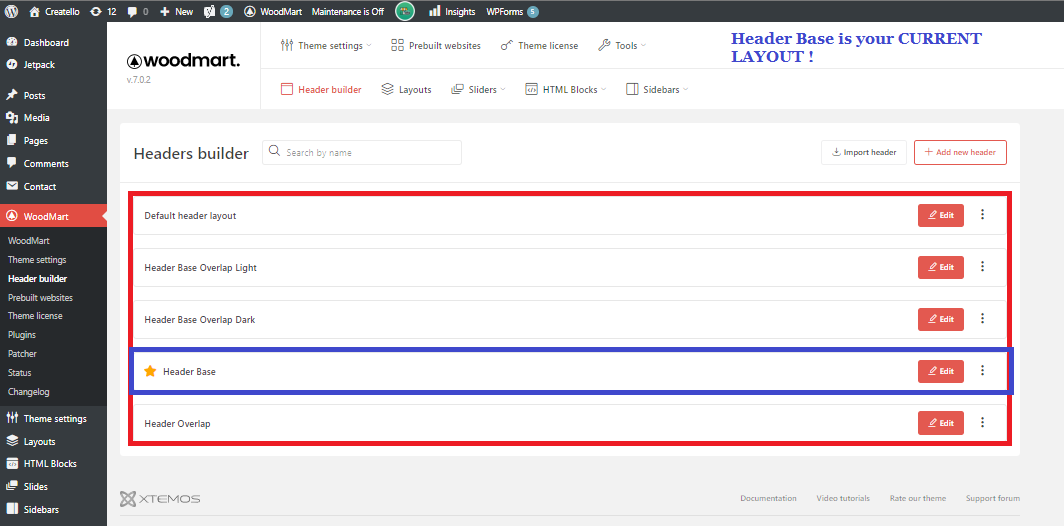Viewport: 1064px width, 526px height.
Task: Open the Layouts tab in top navigation
Action: 406,90
